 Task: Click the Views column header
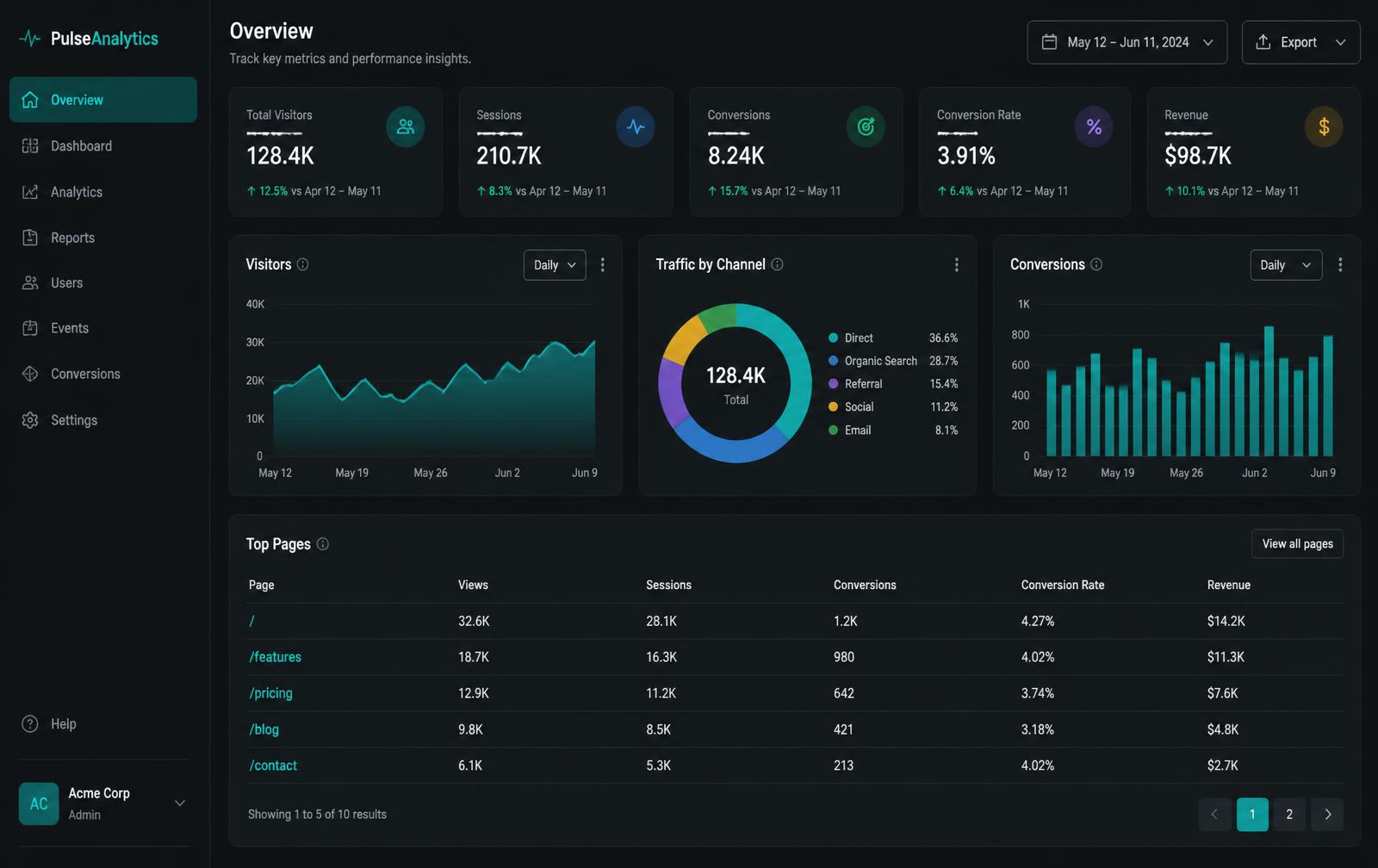[473, 585]
